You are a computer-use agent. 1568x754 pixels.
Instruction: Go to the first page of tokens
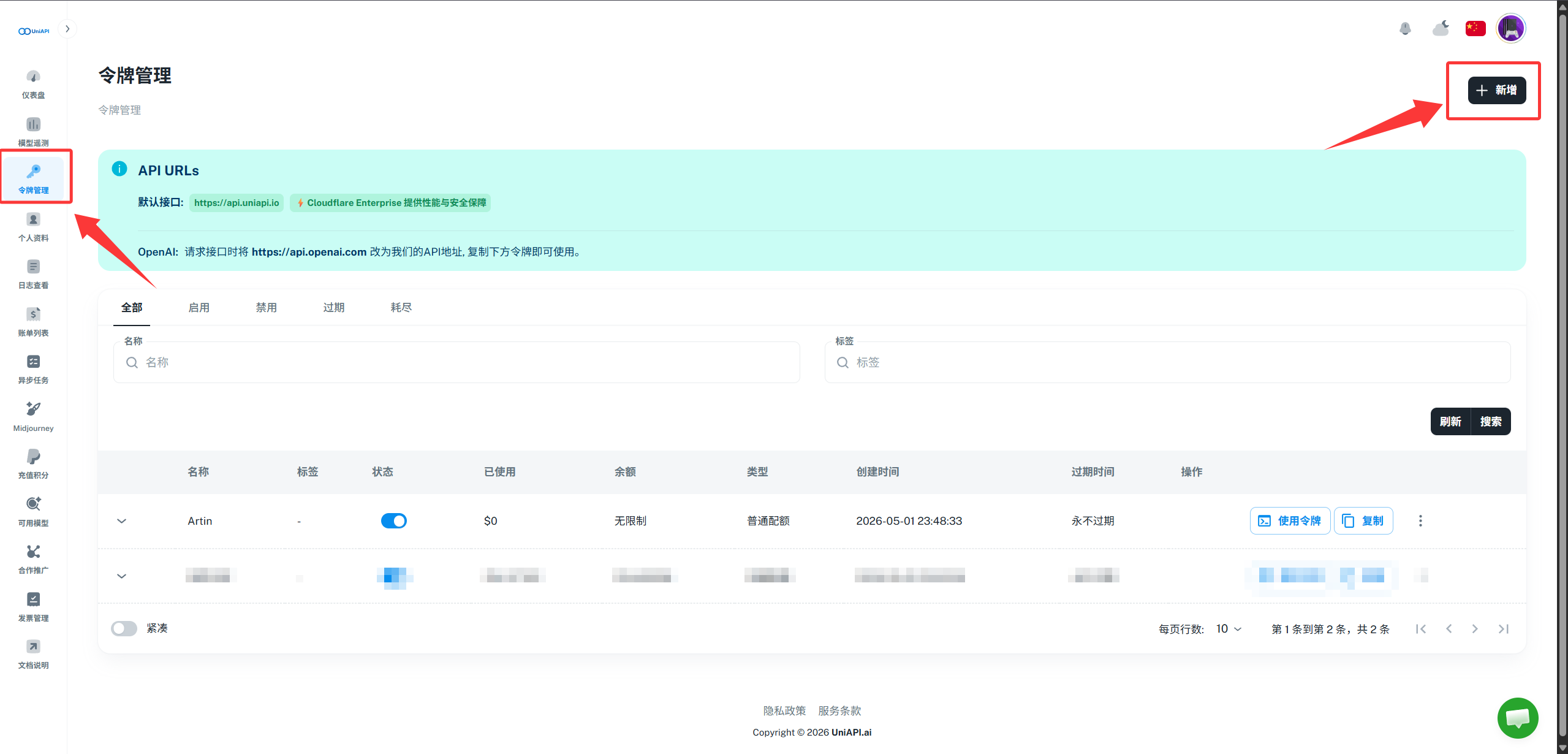1421,629
